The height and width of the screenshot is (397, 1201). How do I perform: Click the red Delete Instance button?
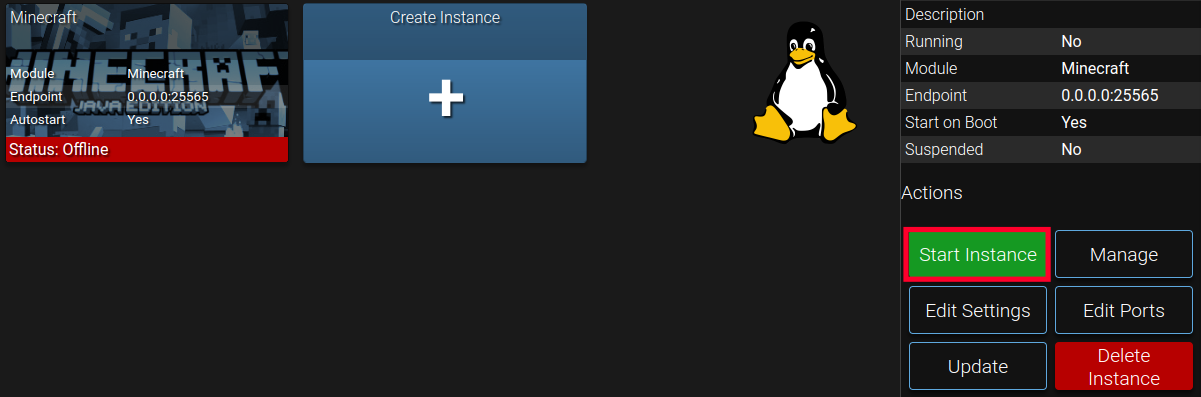1124,367
